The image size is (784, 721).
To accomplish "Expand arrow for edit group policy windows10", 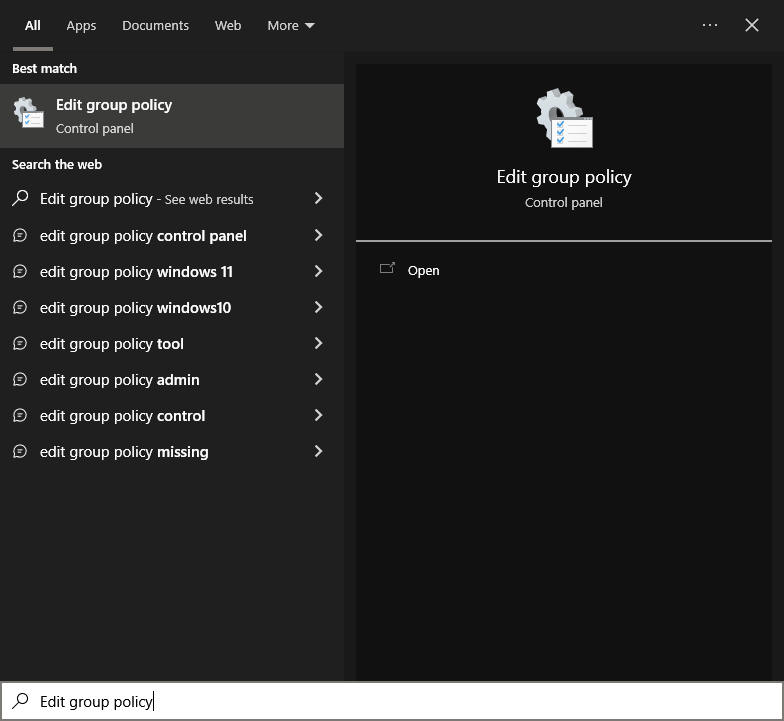I will pyautogui.click(x=318, y=307).
